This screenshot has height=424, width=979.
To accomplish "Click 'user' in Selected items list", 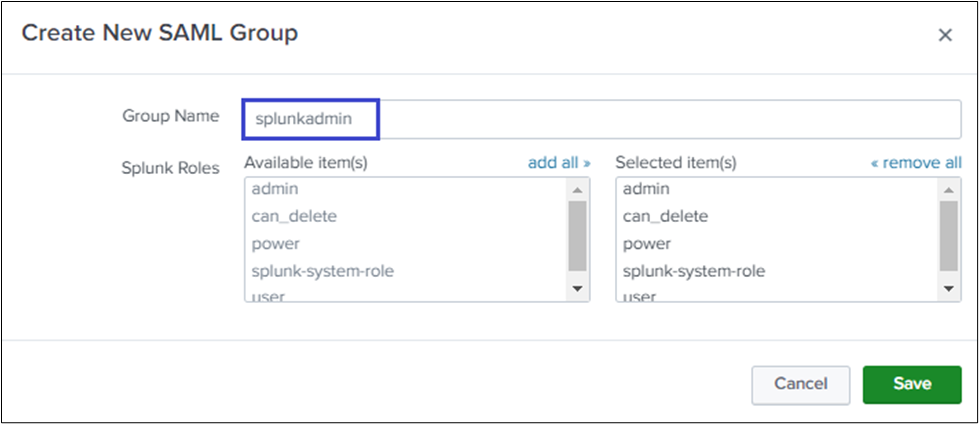I will (639, 296).
